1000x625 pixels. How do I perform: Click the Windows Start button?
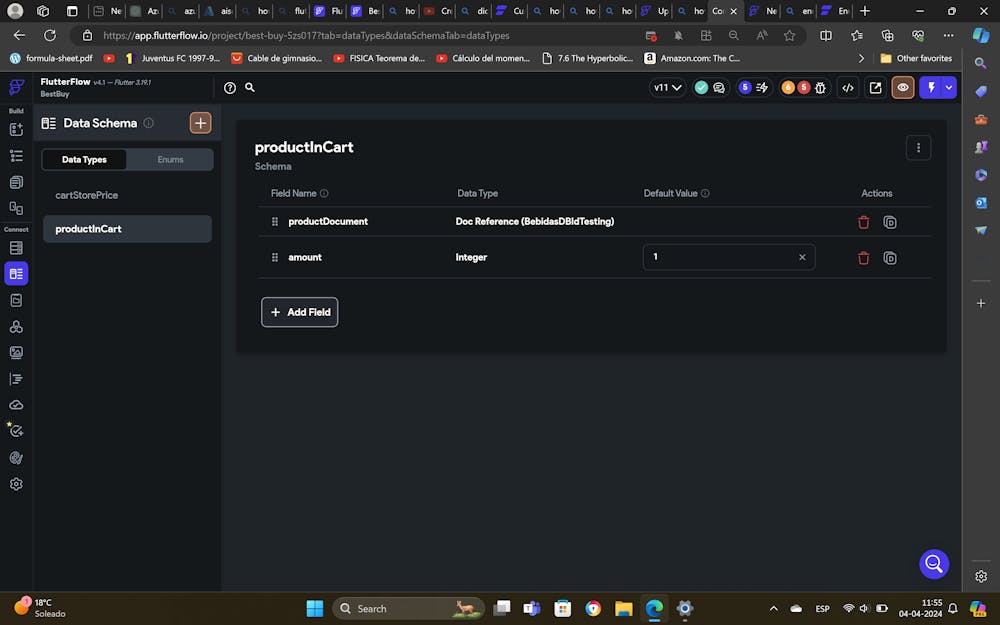[x=314, y=608]
